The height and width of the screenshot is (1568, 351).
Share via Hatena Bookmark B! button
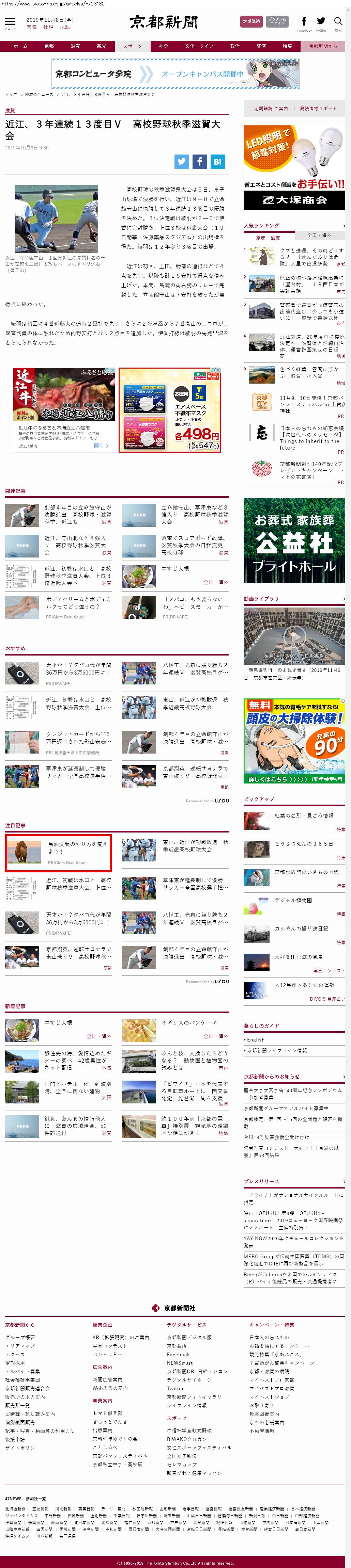coord(217,161)
